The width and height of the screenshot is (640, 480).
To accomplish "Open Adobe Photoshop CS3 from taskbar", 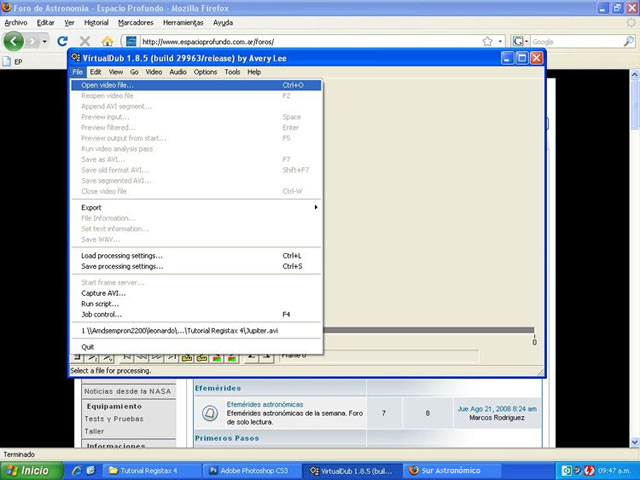I will (247, 470).
